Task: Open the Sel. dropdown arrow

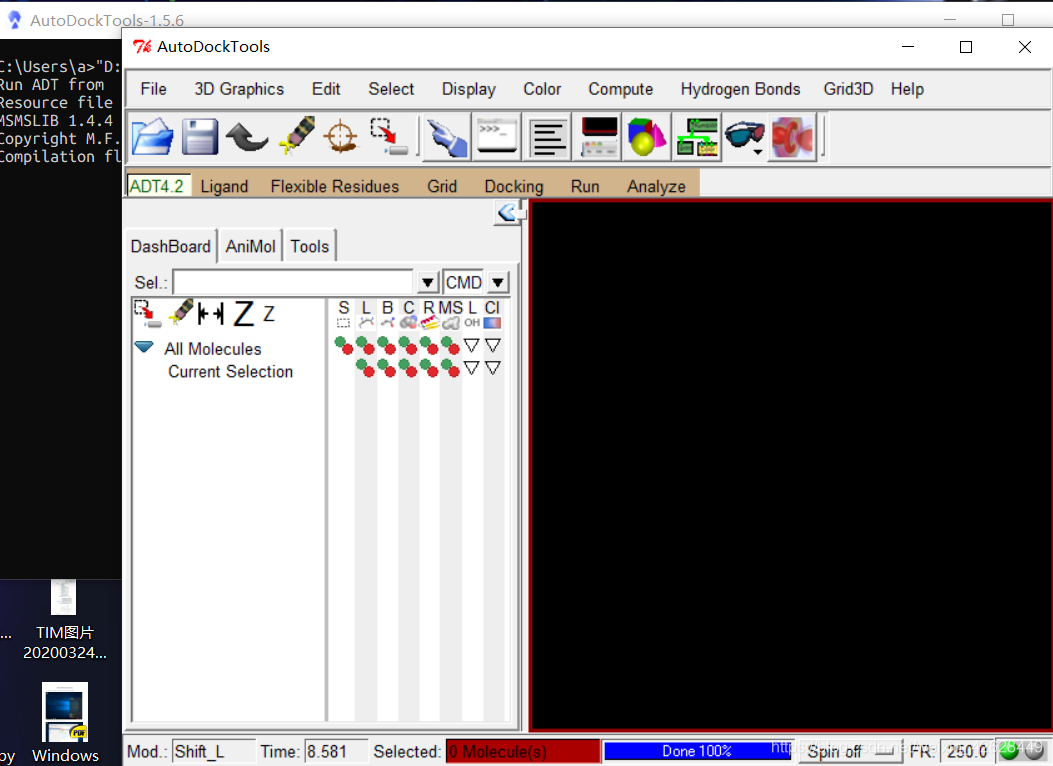Action: [x=428, y=282]
